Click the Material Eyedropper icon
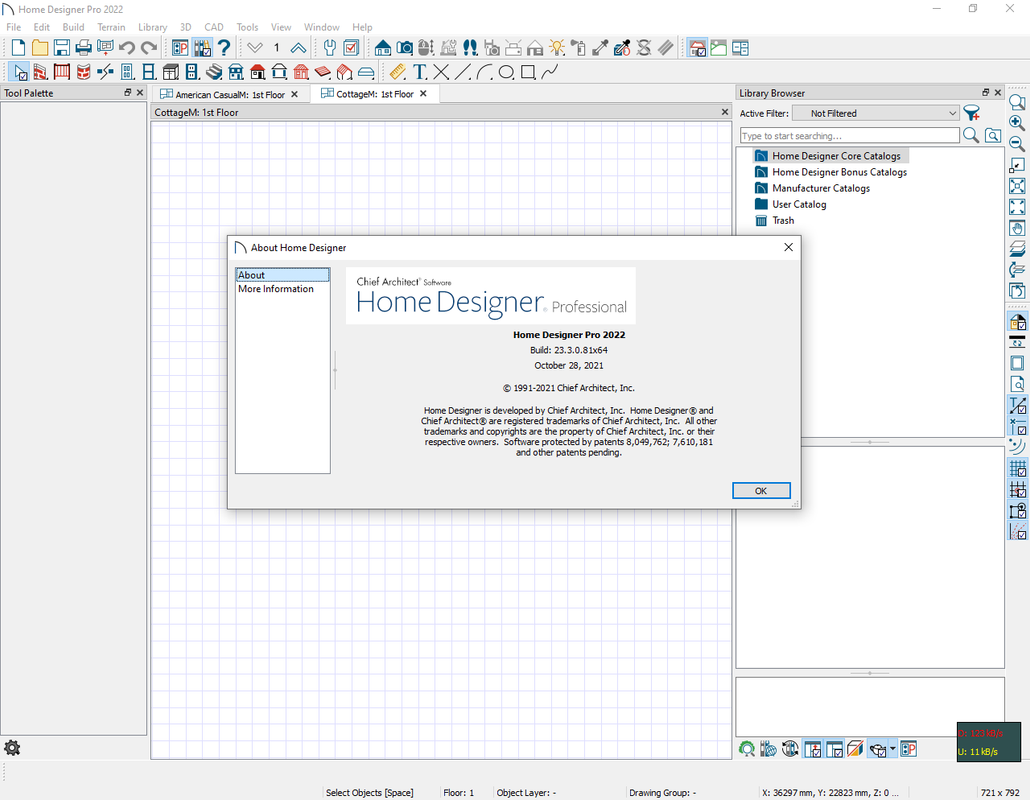1030x800 pixels. 600,48
